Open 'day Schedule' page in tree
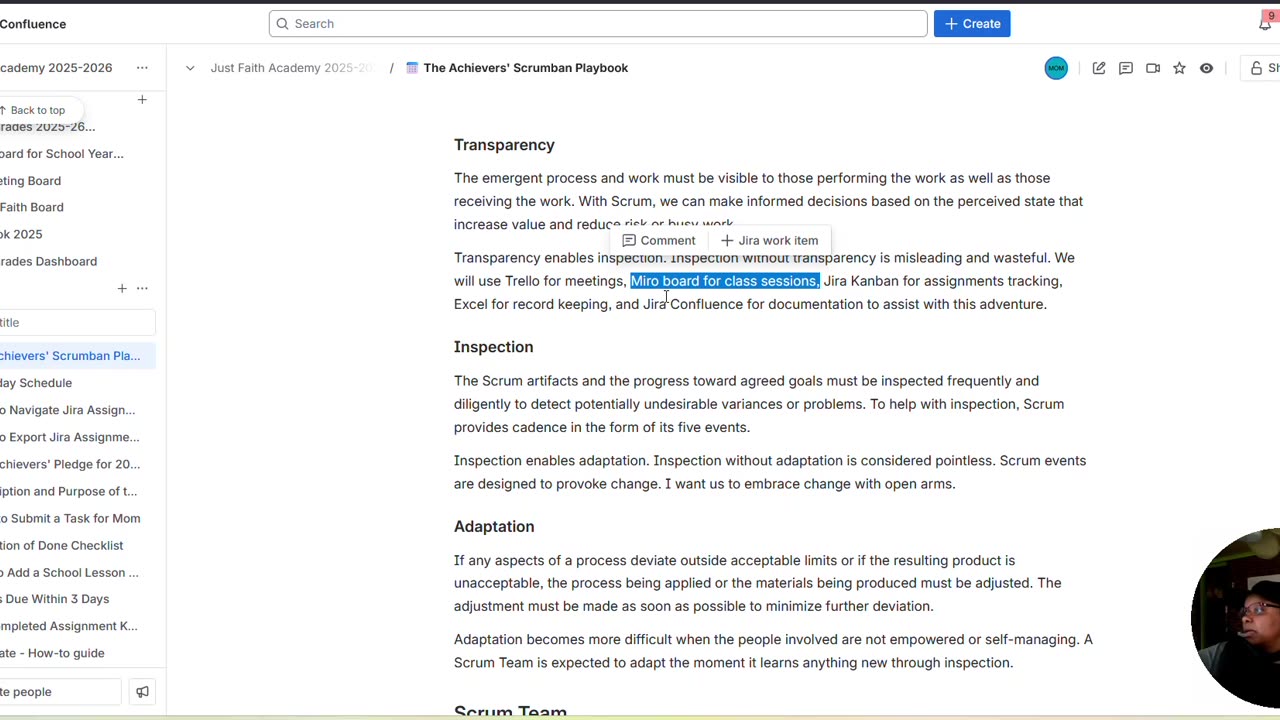Image resolution: width=1280 pixels, height=720 pixels. pyautogui.click(x=36, y=383)
